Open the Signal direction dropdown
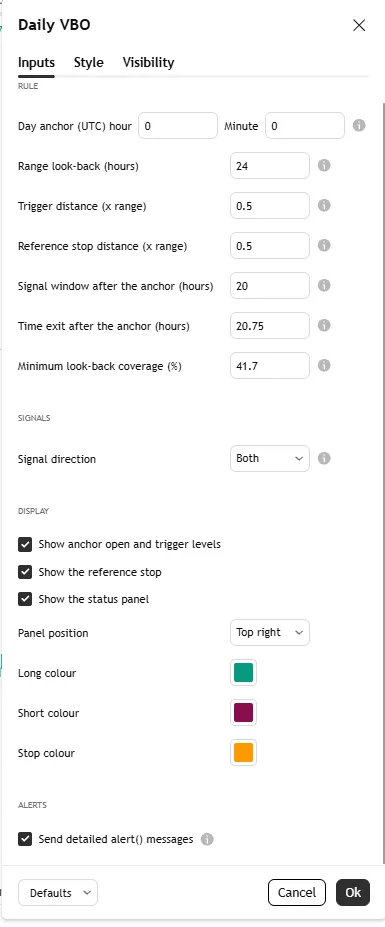 pos(270,458)
